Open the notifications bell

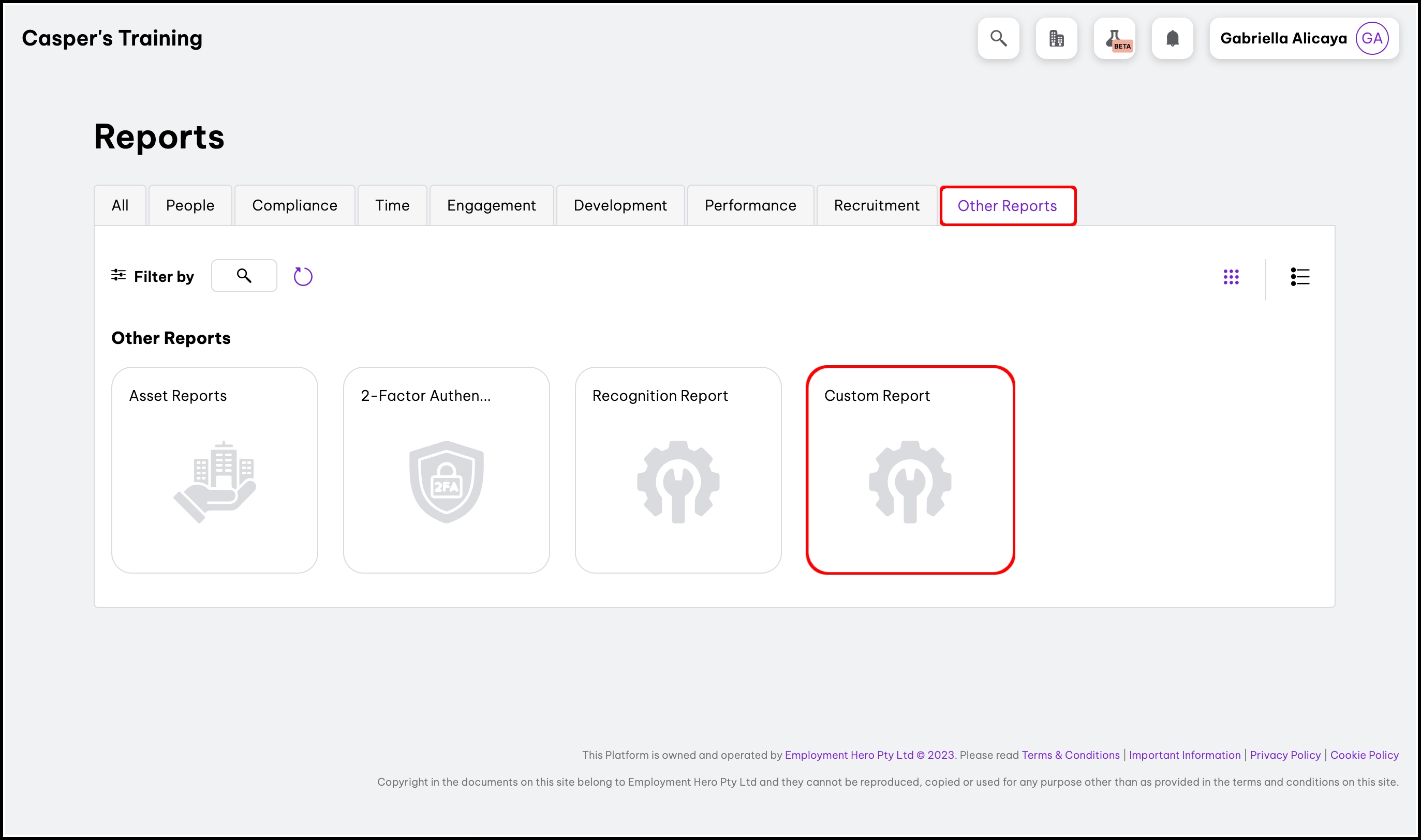click(x=1173, y=38)
